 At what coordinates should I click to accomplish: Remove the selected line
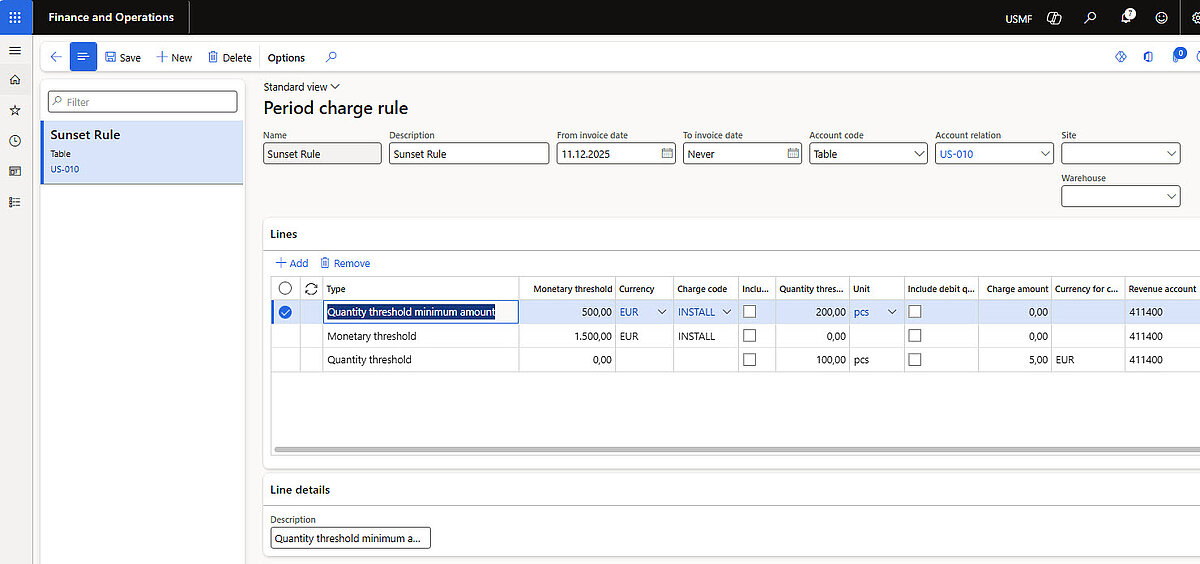[345, 263]
